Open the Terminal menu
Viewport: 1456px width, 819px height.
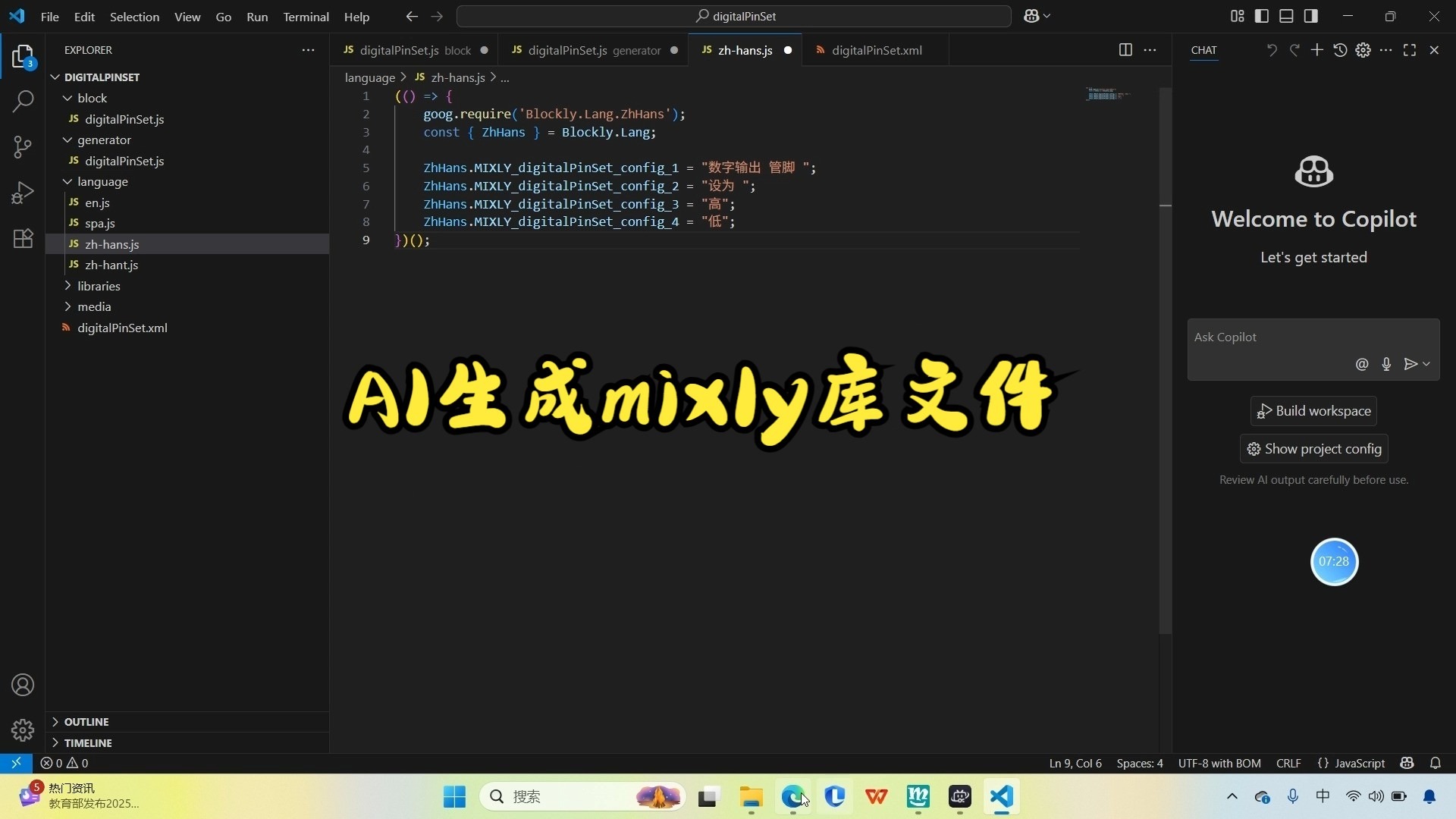point(306,16)
